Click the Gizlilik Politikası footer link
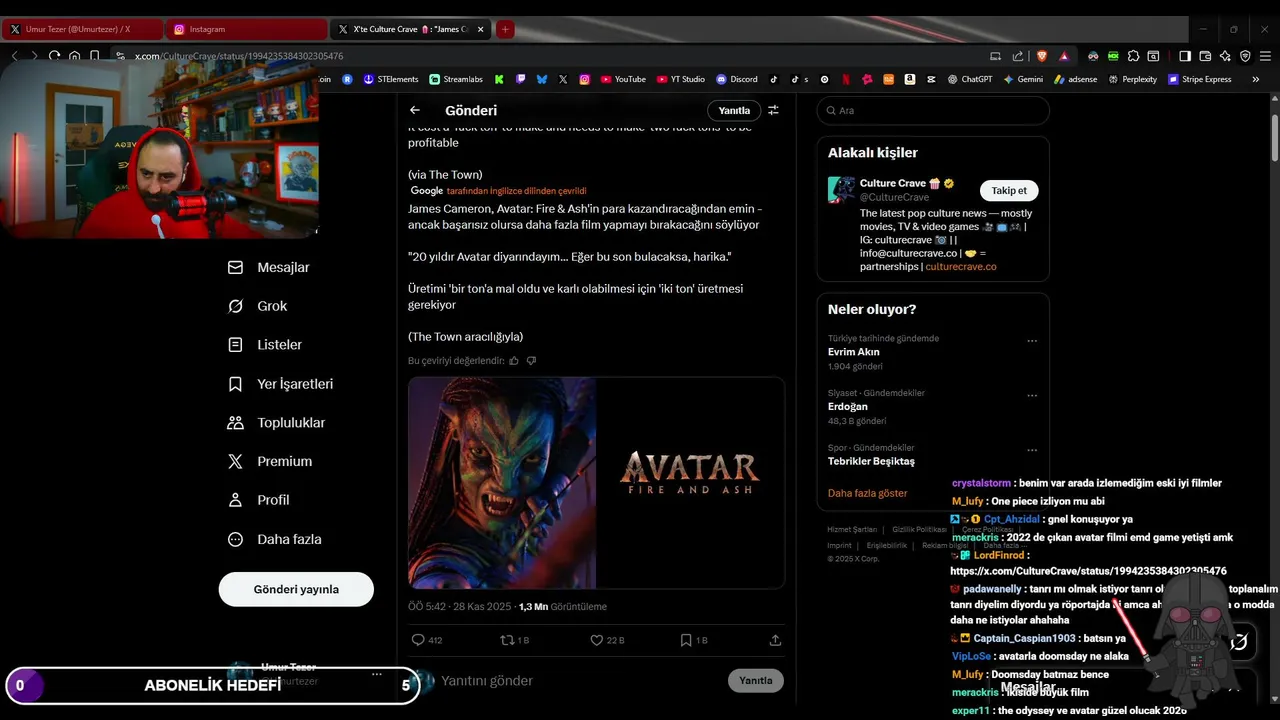This screenshot has width=1280, height=720. tap(919, 529)
